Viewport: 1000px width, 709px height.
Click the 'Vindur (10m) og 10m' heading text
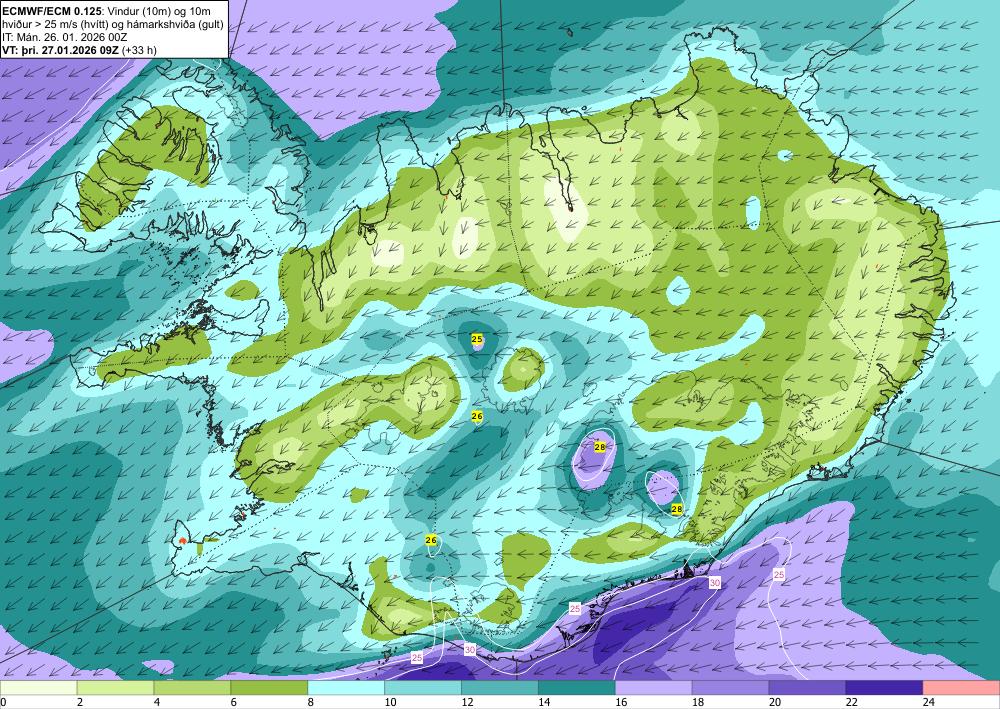(159, 11)
